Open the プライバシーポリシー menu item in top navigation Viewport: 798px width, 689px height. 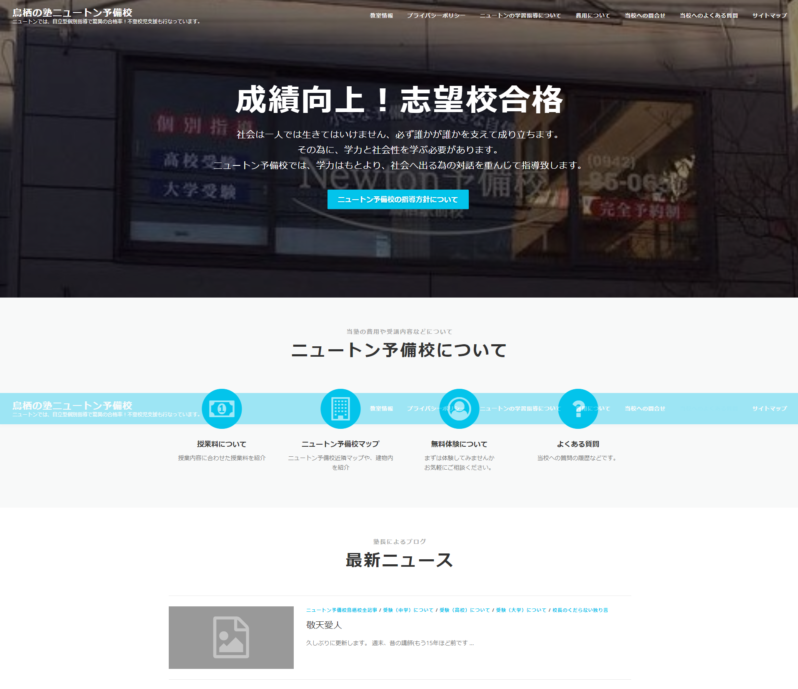pos(436,17)
